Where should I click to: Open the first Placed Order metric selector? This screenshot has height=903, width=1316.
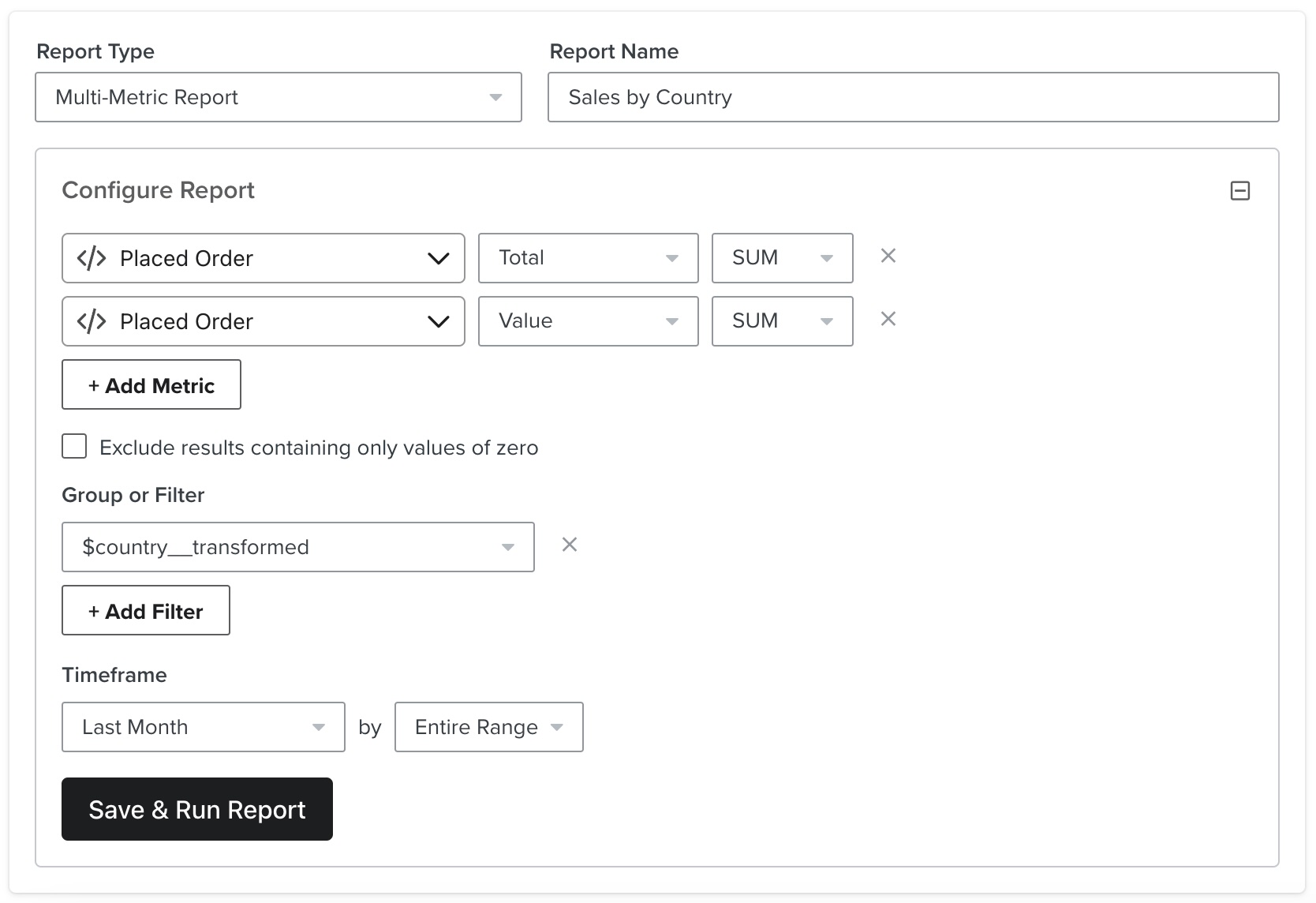263,257
